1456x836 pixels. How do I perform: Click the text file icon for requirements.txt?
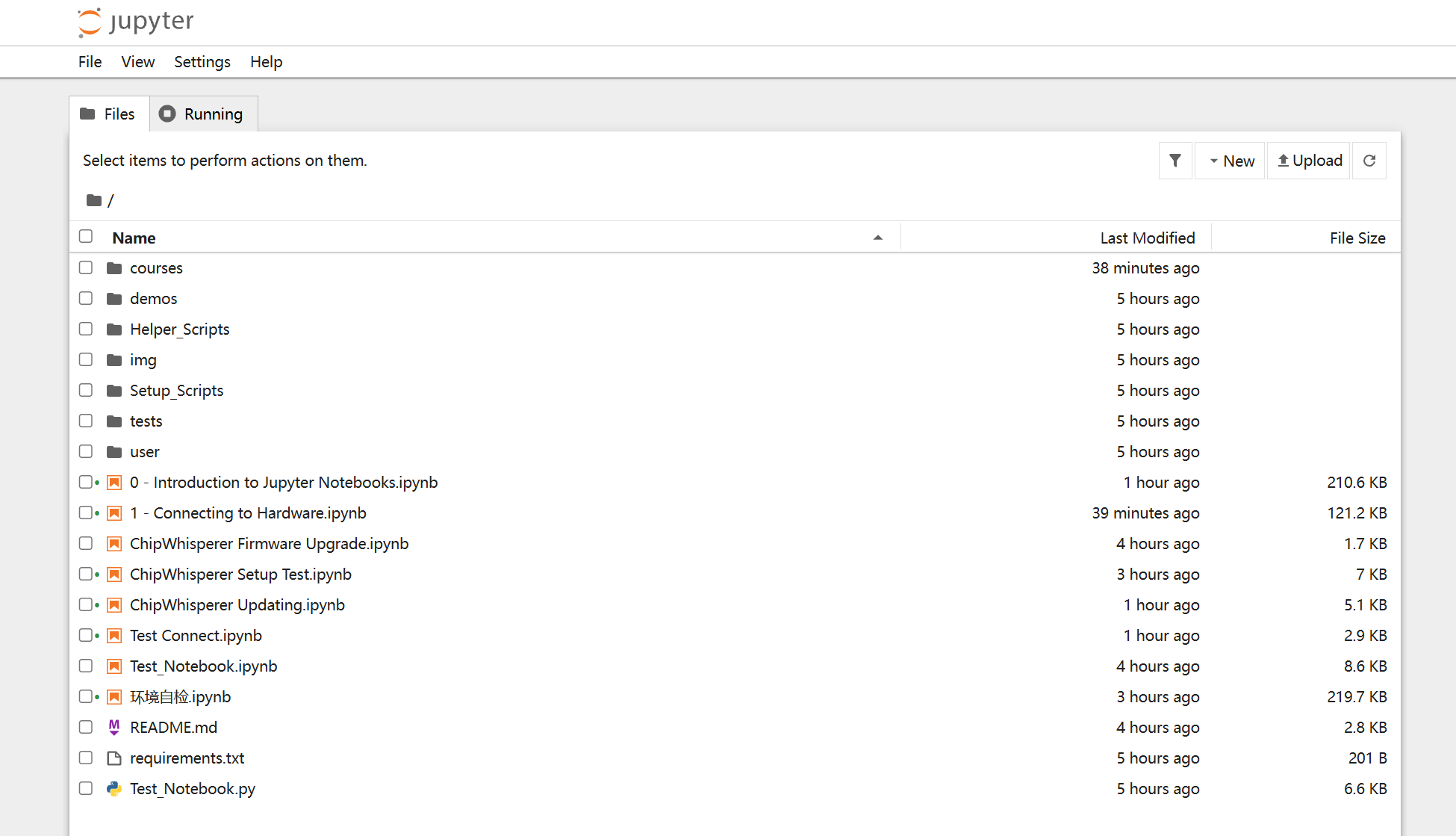(x=114, y=758)
